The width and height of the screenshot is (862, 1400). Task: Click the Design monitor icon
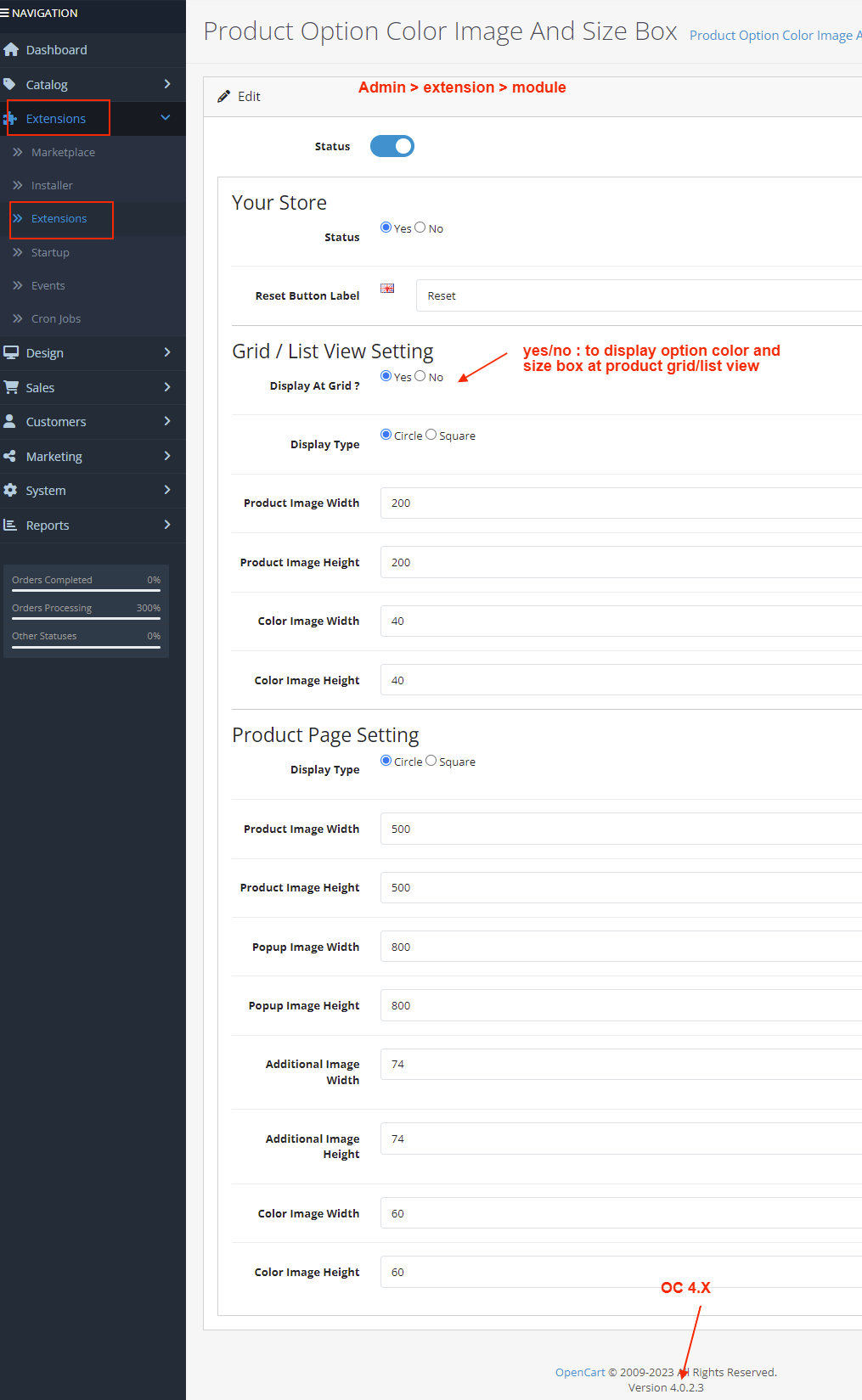click(x=11, y=352)
